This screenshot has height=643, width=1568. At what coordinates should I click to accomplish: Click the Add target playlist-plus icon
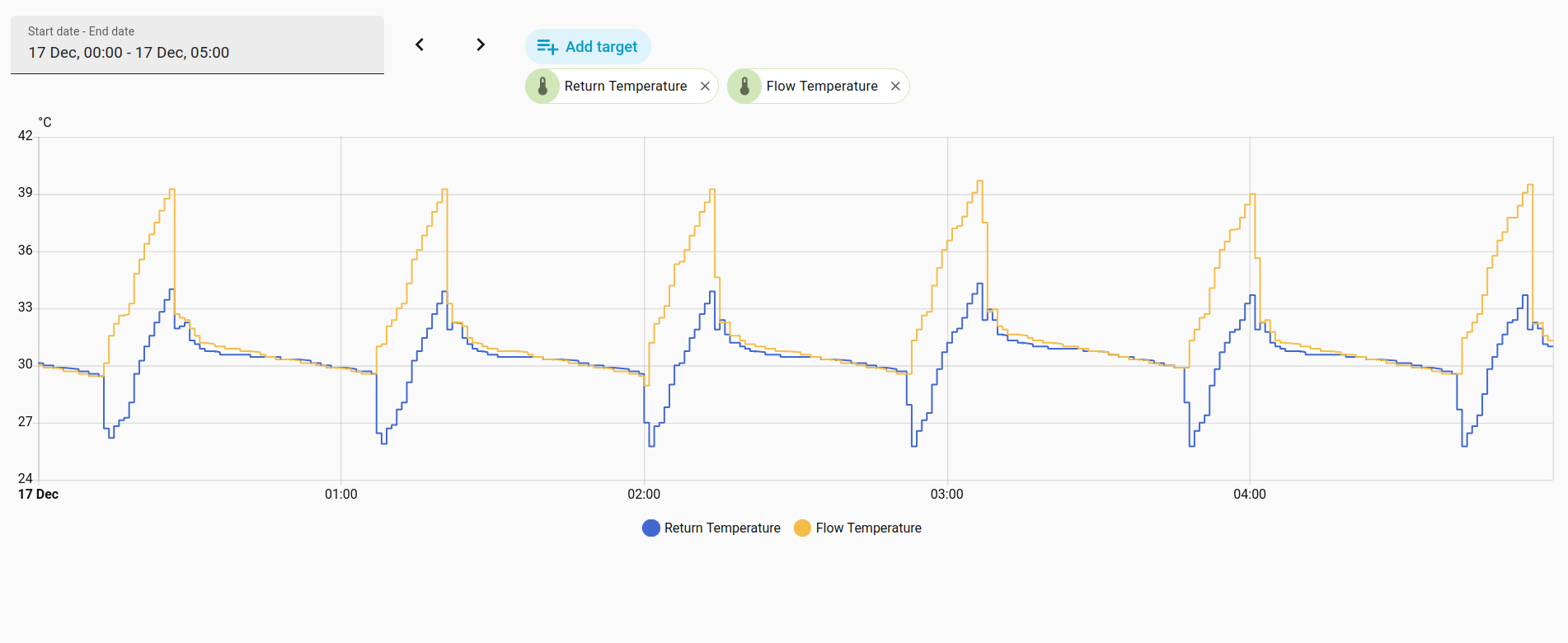[547, 47]
